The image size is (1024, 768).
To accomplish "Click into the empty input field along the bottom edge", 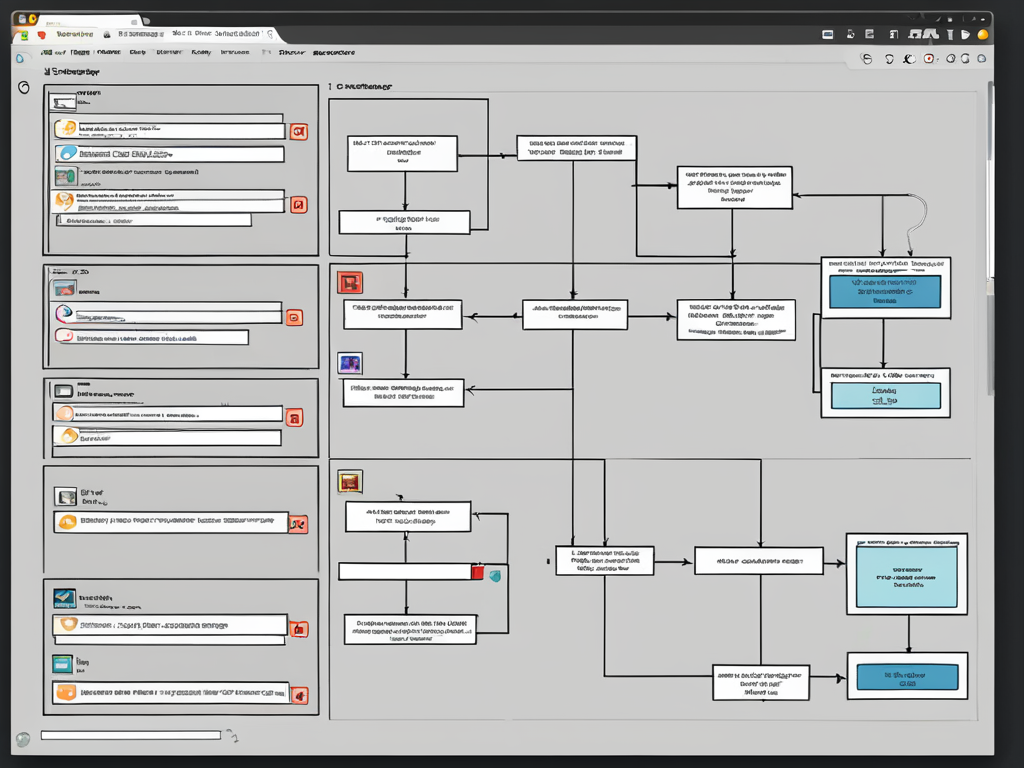I will 131,735.
